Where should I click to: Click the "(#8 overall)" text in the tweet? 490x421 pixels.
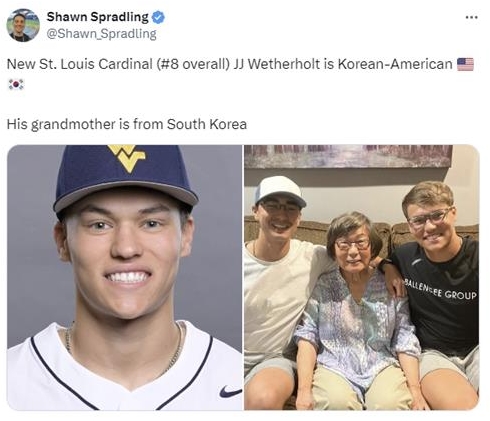pos(193,64)
